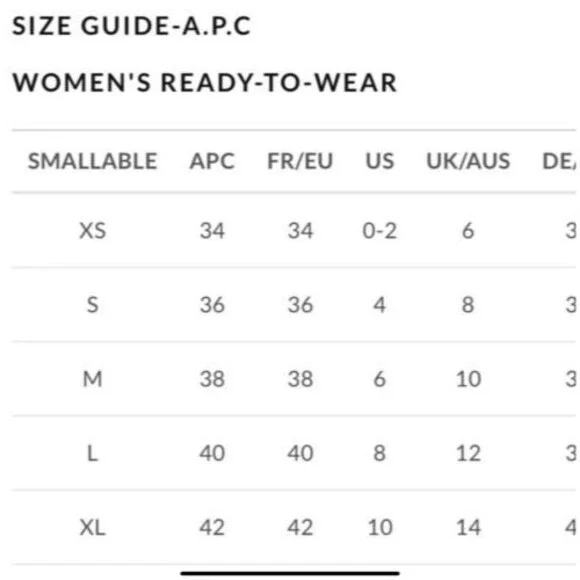Viewport: 580px width, 580px height.
Task: Click US size 0-2 cell
Action: pos(380,230)
